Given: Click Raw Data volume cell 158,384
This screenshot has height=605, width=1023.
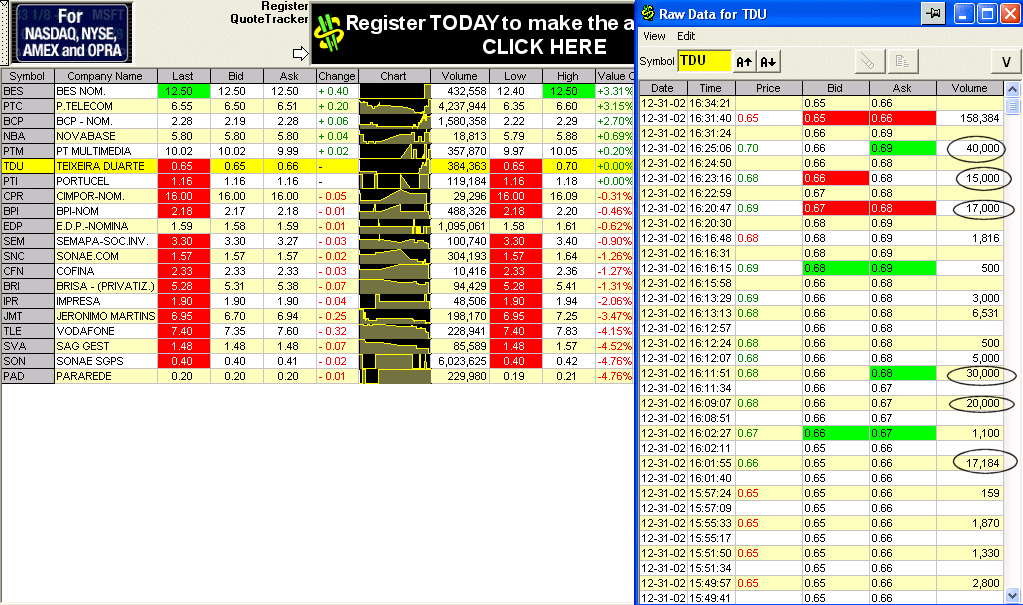Looking at the screenshot, I should click(970, 118).
